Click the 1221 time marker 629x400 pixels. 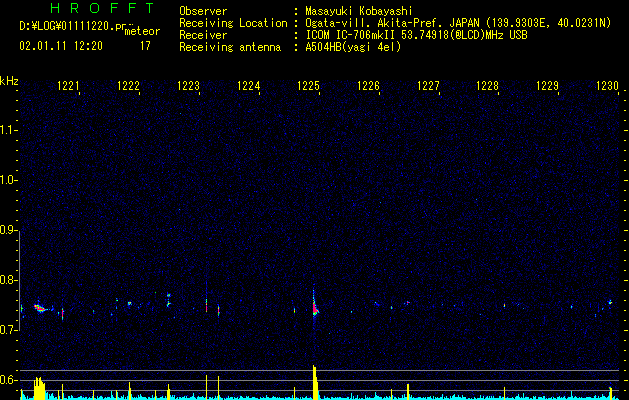click(x=68, y=86)
